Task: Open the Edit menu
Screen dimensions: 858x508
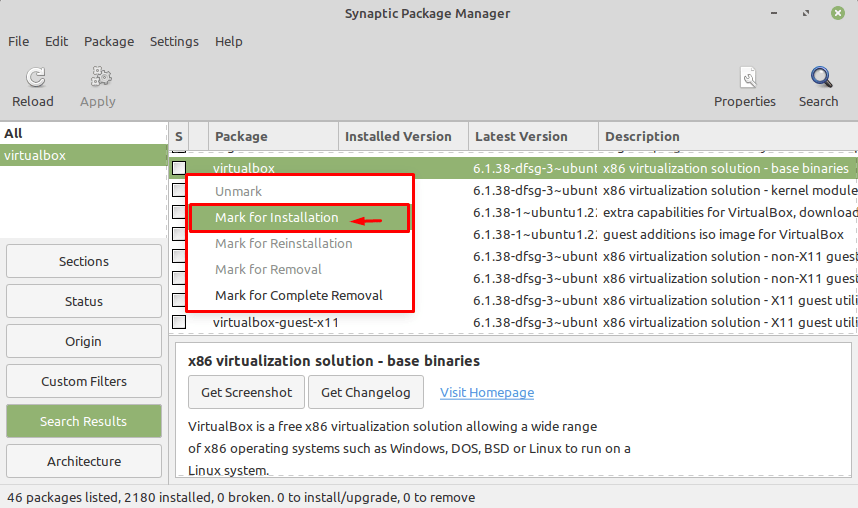Action: (x=56, y=42)
